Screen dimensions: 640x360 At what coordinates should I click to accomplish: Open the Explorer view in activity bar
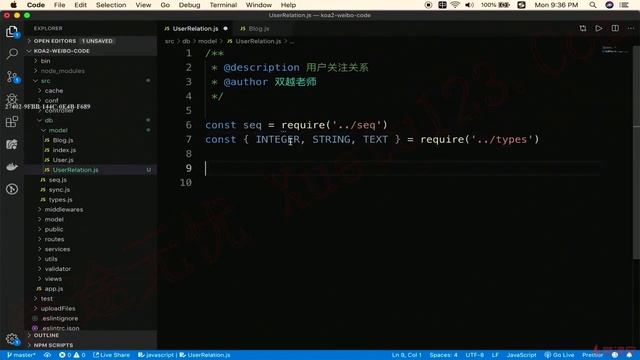12,32
